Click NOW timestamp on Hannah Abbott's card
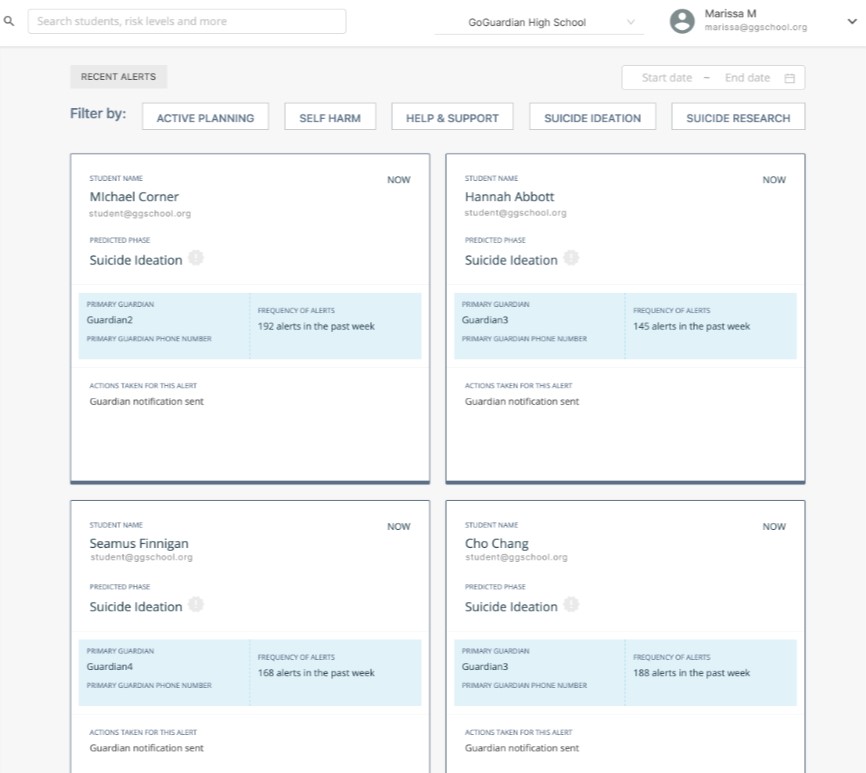 (774, 180)
